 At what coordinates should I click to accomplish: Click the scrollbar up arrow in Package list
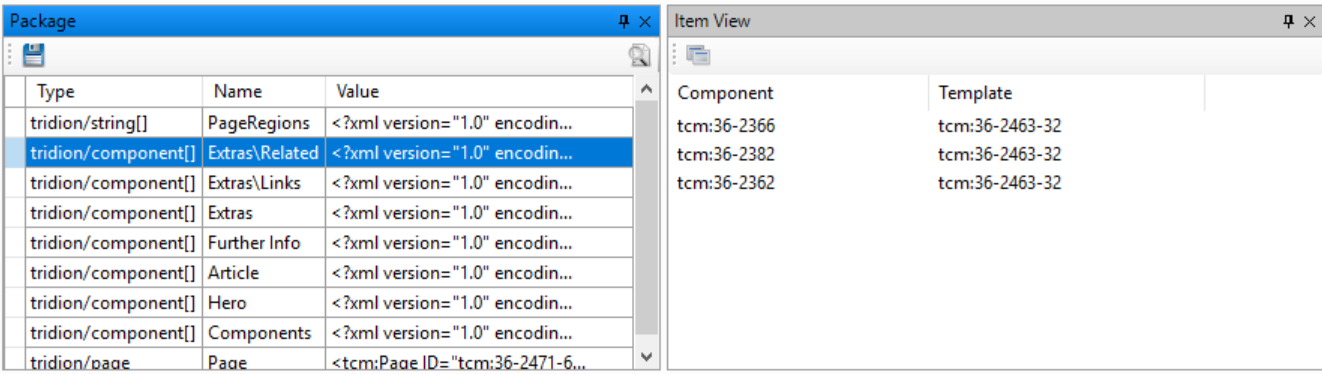646,89
